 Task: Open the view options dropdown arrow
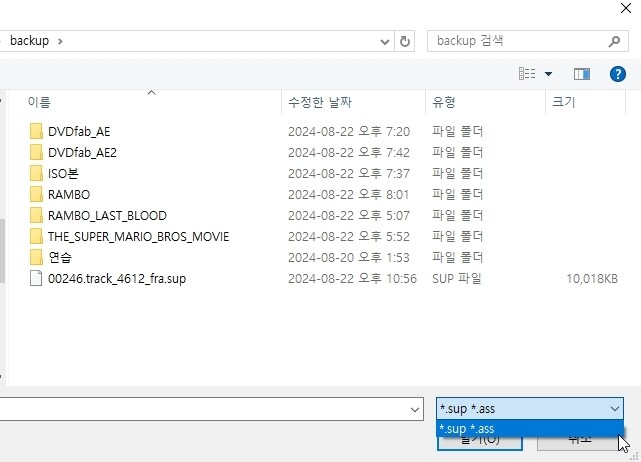549,74
